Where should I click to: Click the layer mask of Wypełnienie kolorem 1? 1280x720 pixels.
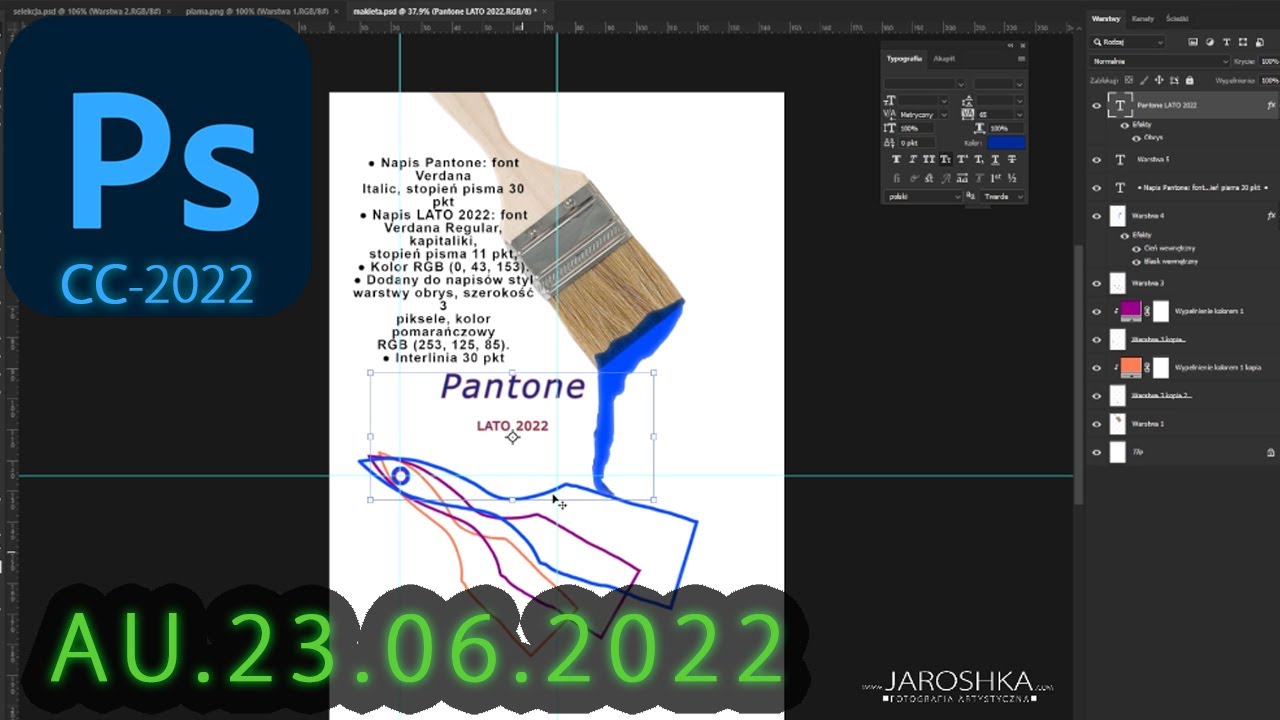point(1161,311)
